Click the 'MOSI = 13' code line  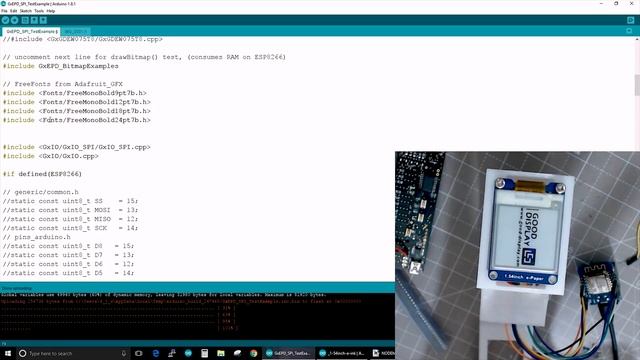tap(71, 210)
